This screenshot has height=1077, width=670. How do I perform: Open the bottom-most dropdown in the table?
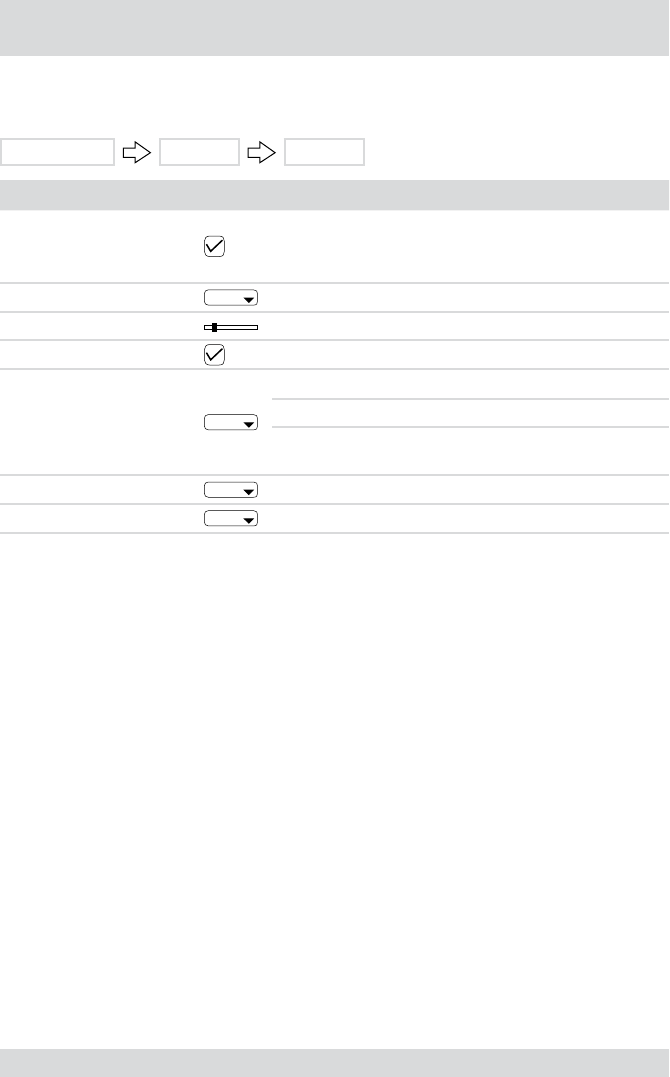tap(230, 519)
